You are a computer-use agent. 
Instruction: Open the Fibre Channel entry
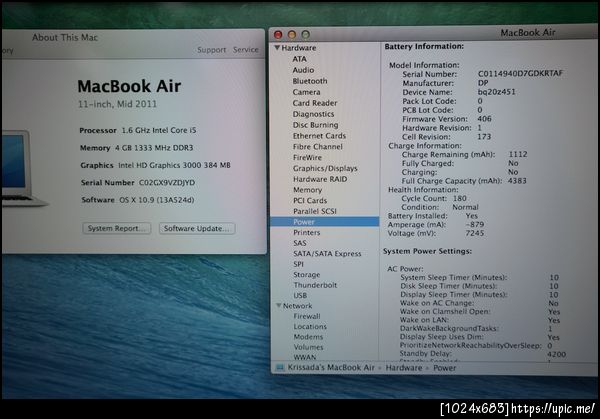(x=318, y=147)
